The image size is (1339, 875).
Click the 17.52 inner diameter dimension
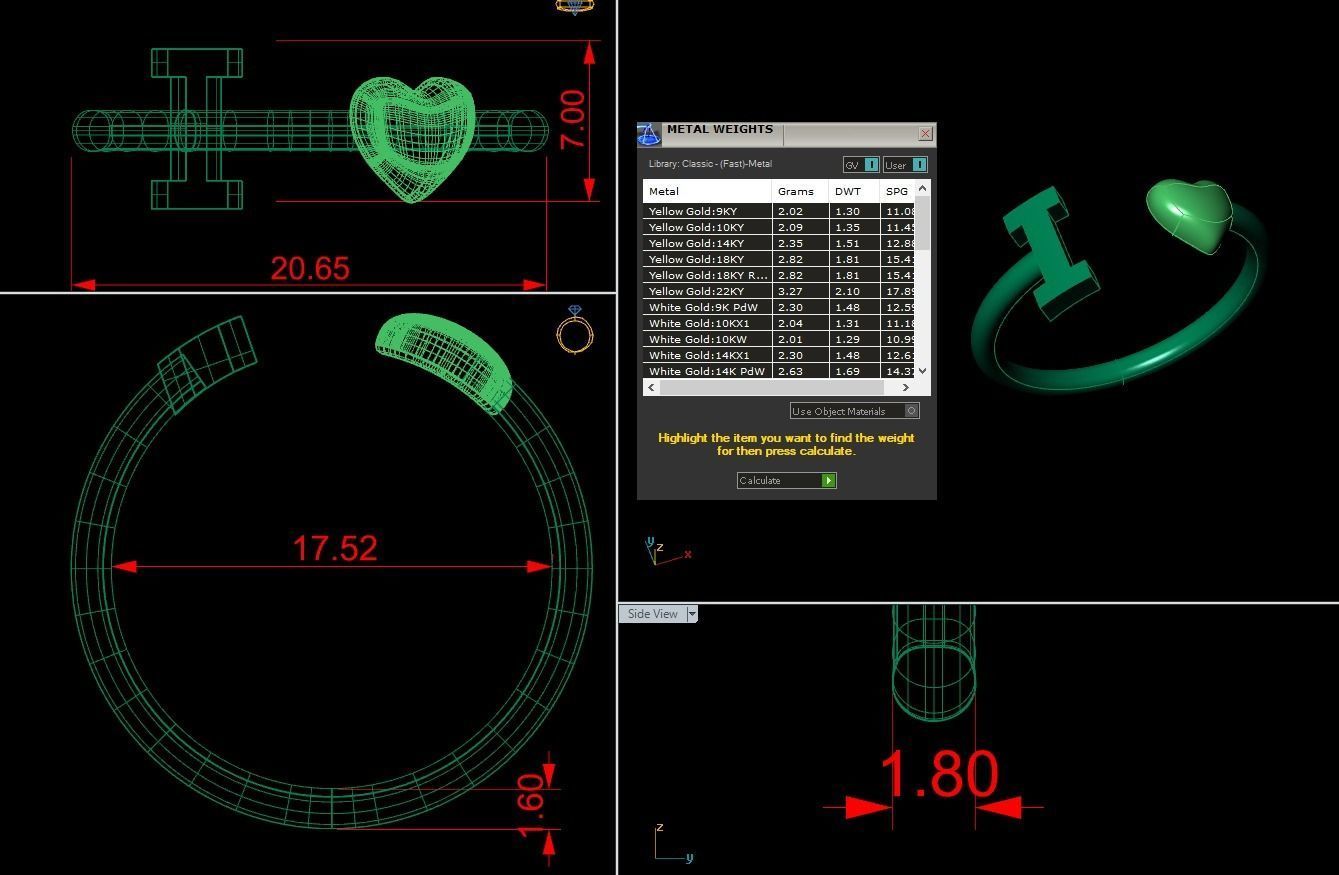[335, 548]
